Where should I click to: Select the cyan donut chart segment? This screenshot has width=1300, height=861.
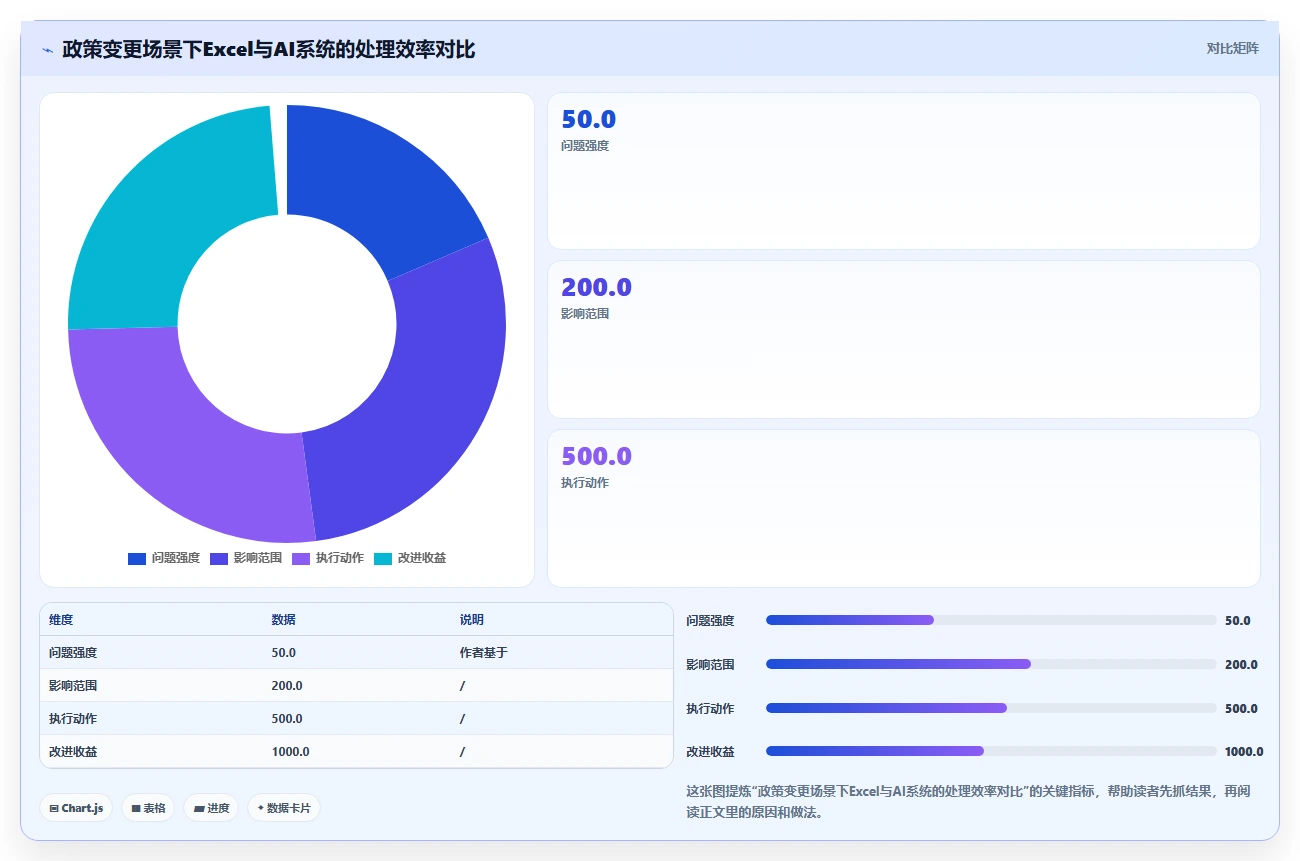tap(165, 220)
